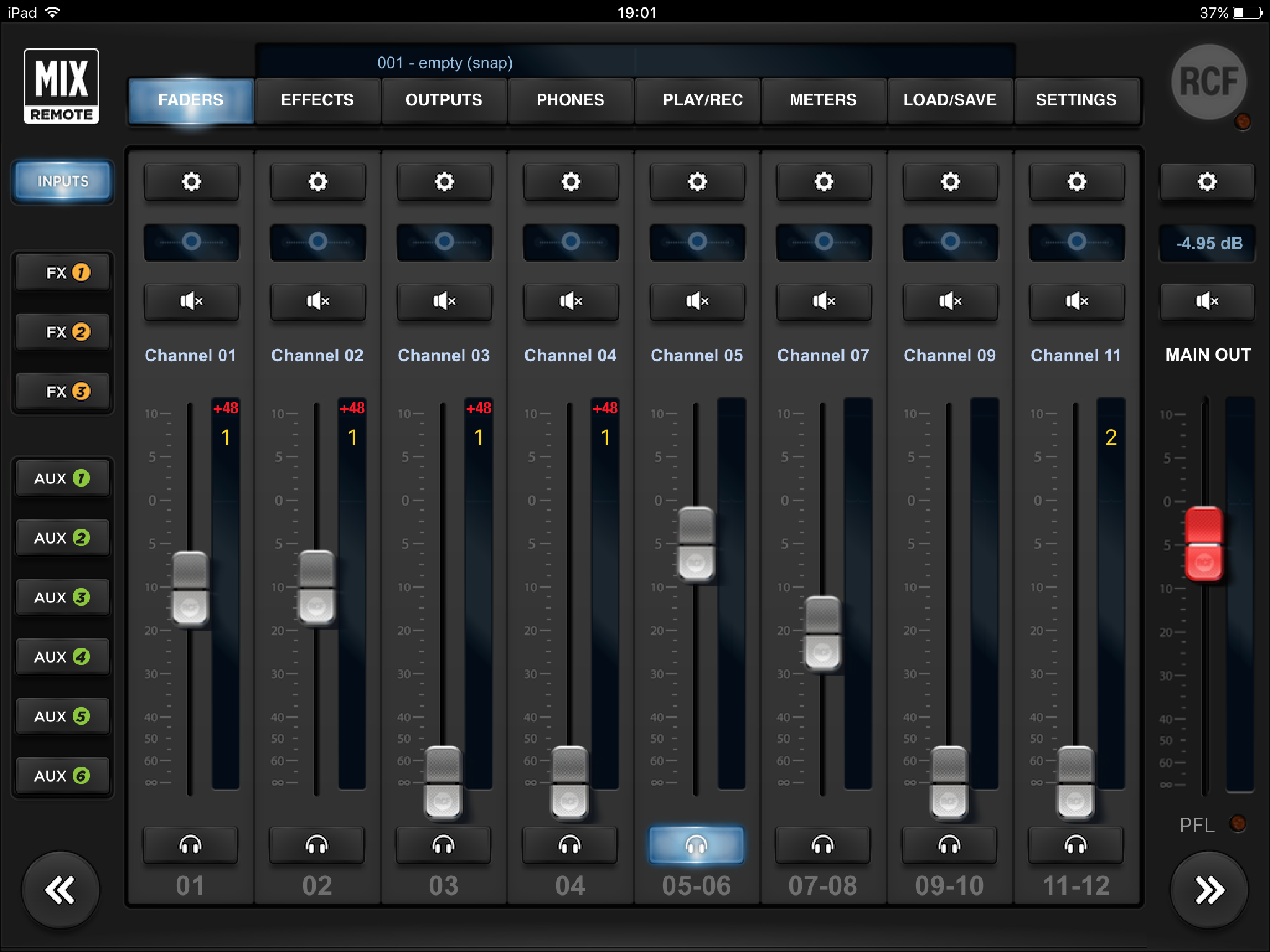Click the PFL indicator label
The height and width of the screenshot is (952, 1270).
1197,825
